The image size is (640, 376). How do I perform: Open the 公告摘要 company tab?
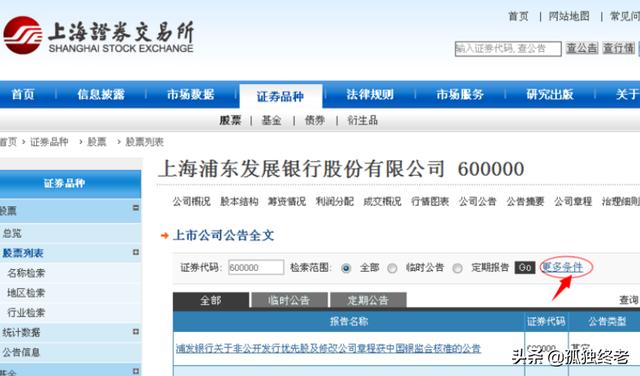(525, 201)
